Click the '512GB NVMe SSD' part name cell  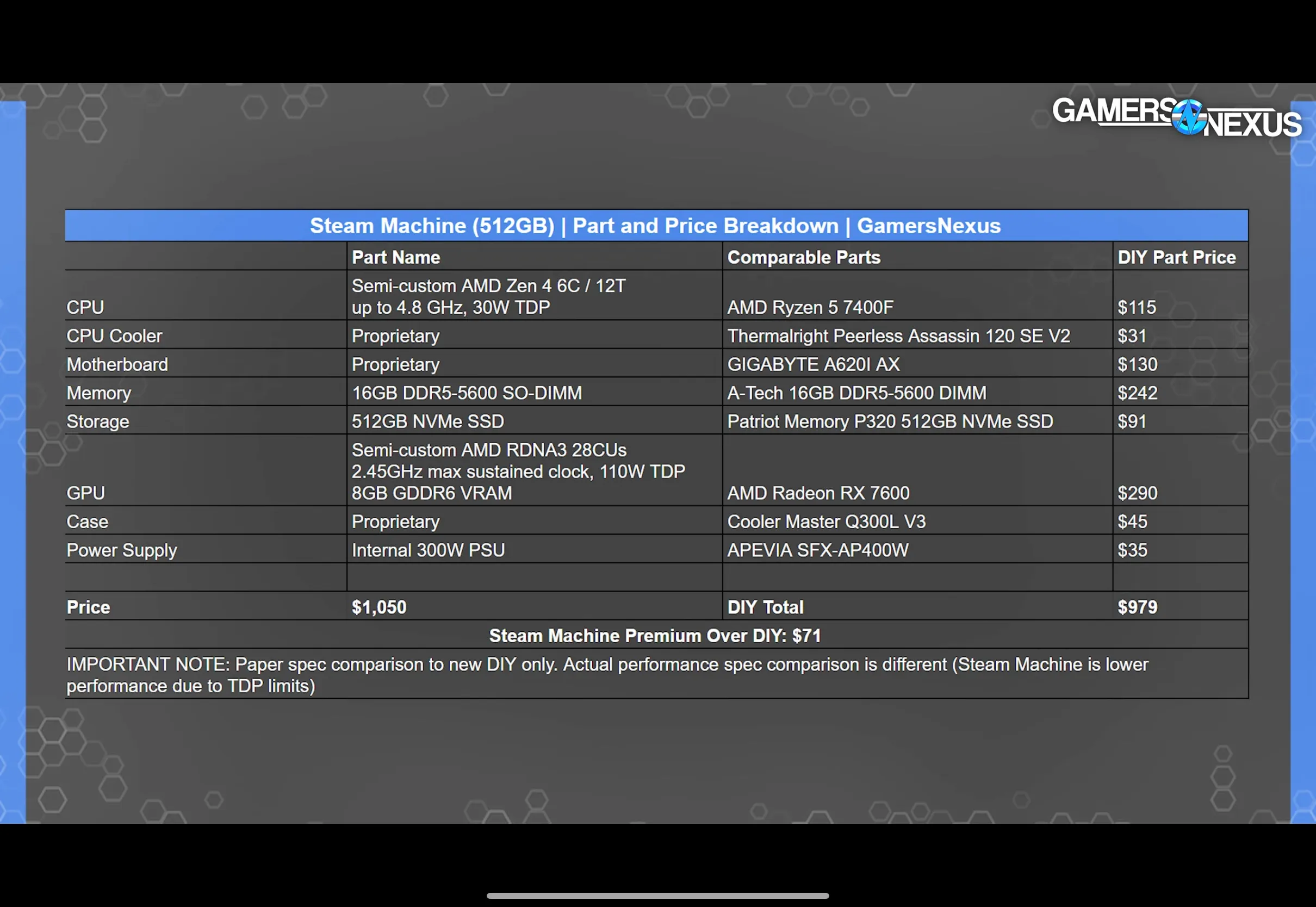(428, 421)
